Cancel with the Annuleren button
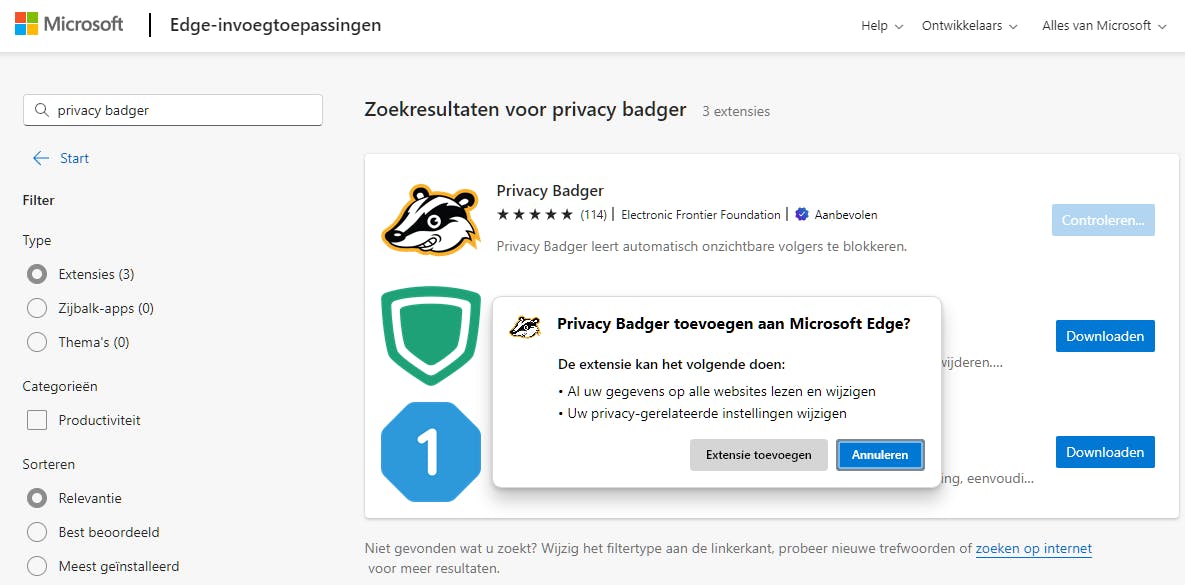 pyautogui.click(x=880, y=455)
